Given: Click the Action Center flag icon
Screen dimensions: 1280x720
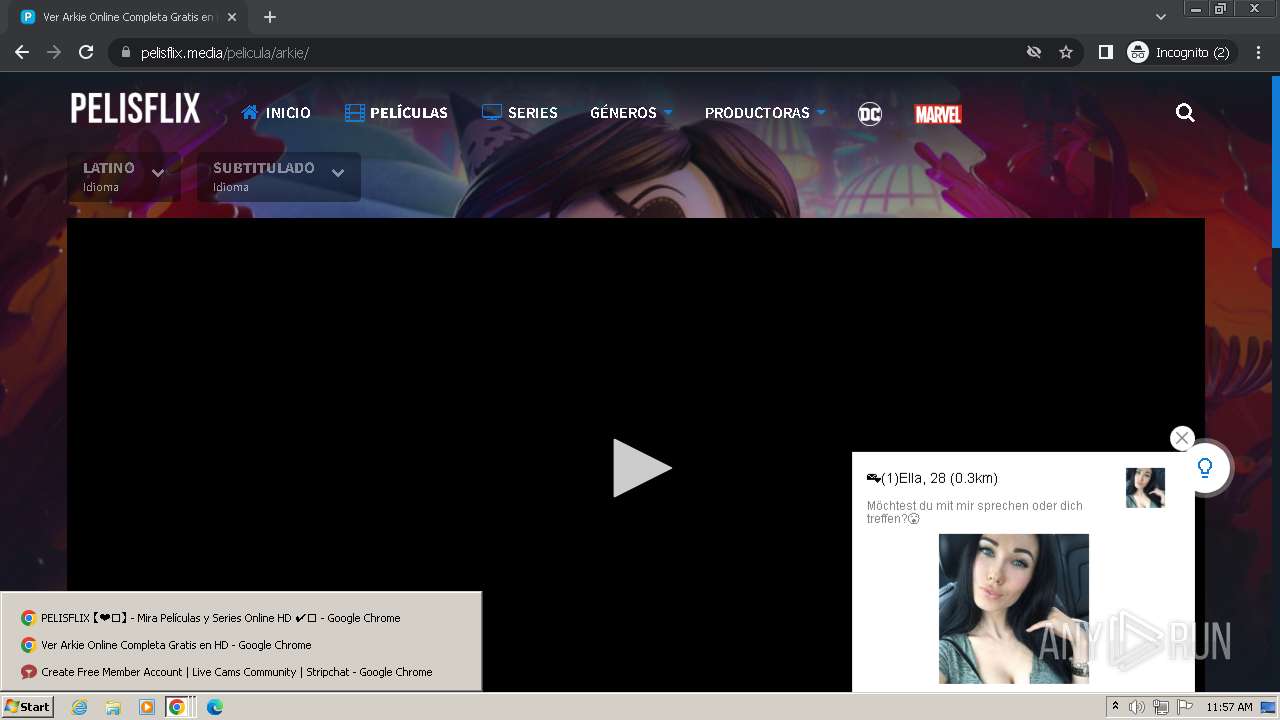Looking at the screenshot, I should [x=1185, y=707].
